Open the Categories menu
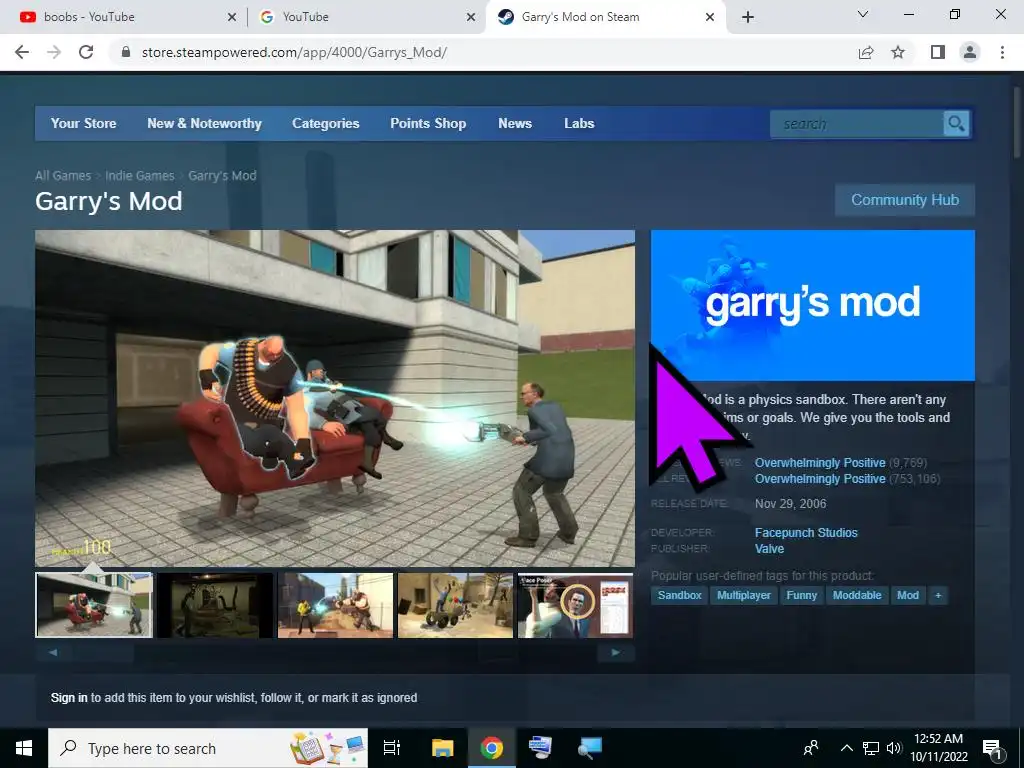The image size is (1024, 768). [x=325, y=123]
